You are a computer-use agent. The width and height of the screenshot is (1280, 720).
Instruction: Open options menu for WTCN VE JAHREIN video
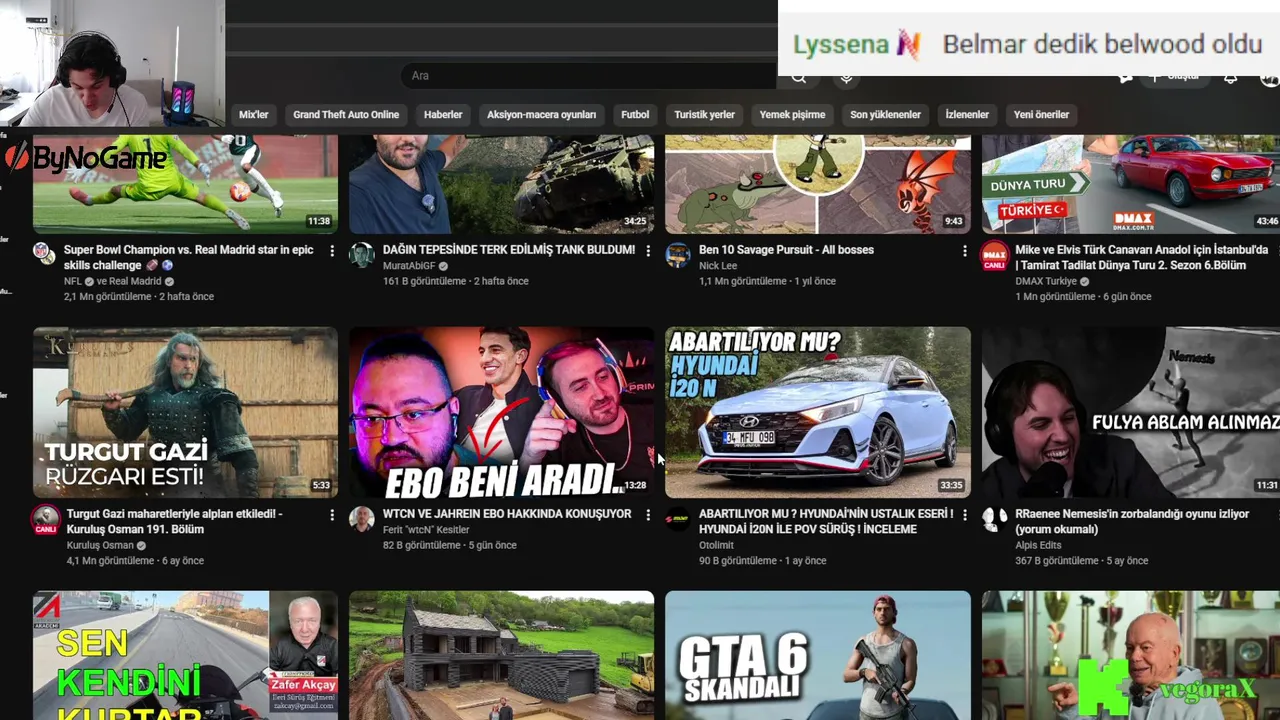(x=648, y=514)
